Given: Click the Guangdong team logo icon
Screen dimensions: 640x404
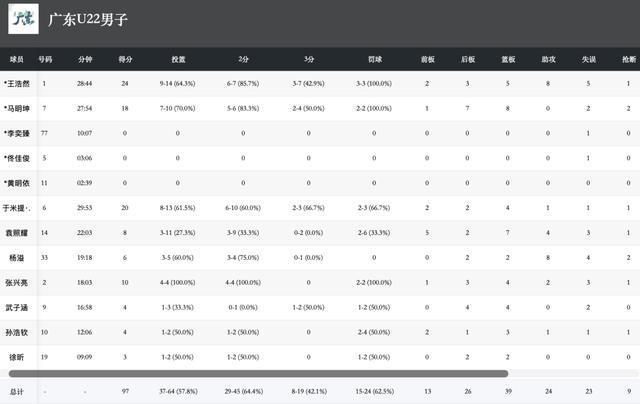Looking at the screenshot, I should [x=23, y=20].
